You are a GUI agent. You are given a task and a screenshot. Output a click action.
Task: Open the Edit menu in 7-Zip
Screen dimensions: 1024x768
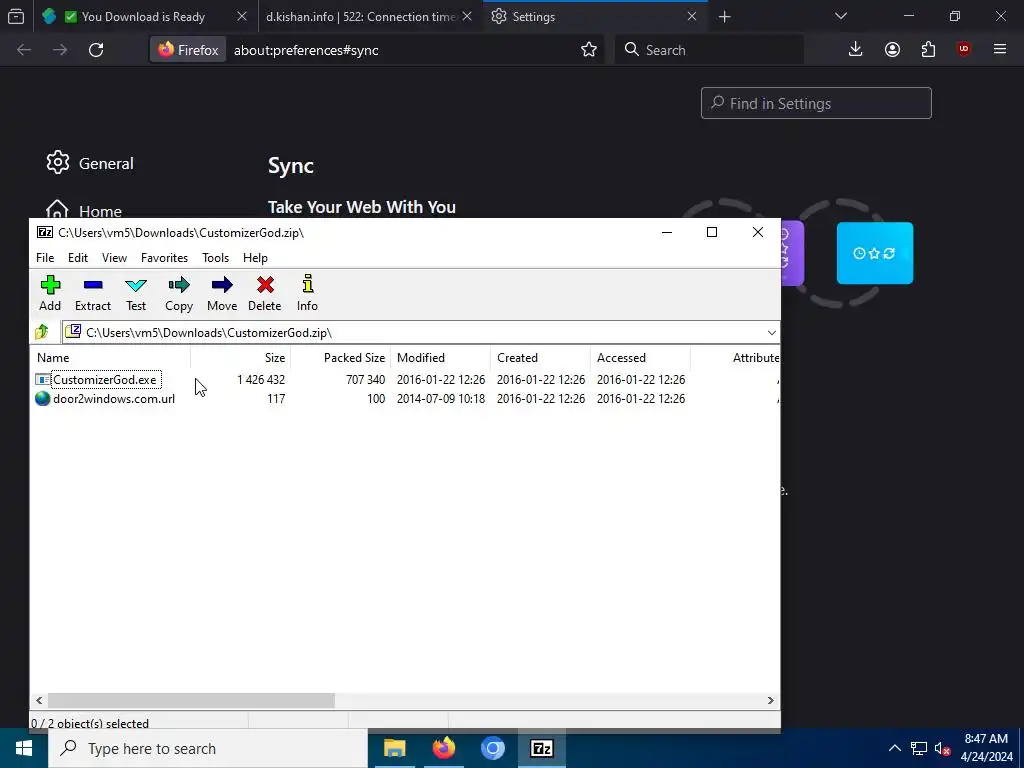78,258
